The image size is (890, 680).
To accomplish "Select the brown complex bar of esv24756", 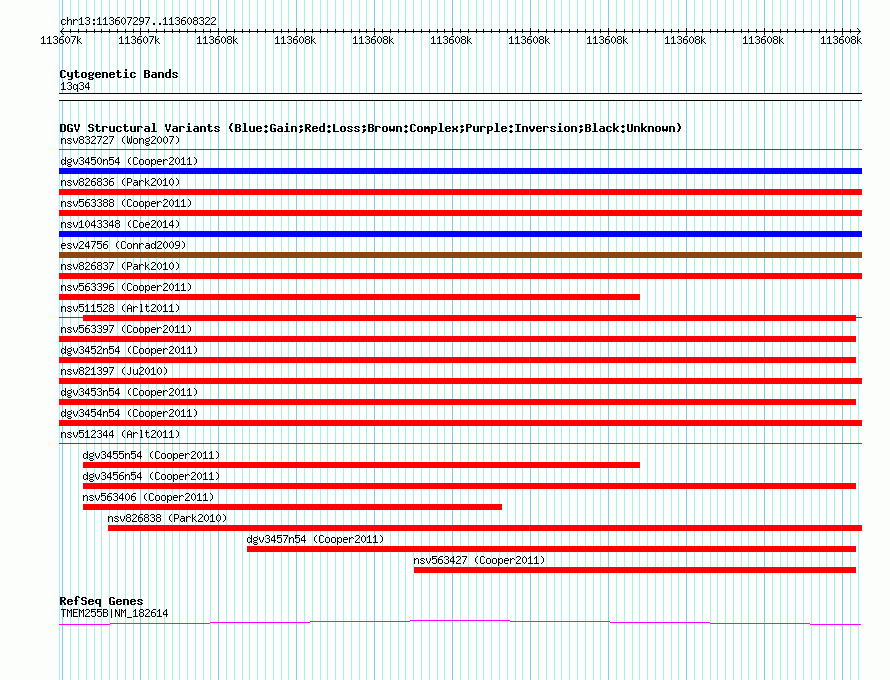I will [460, 255].
